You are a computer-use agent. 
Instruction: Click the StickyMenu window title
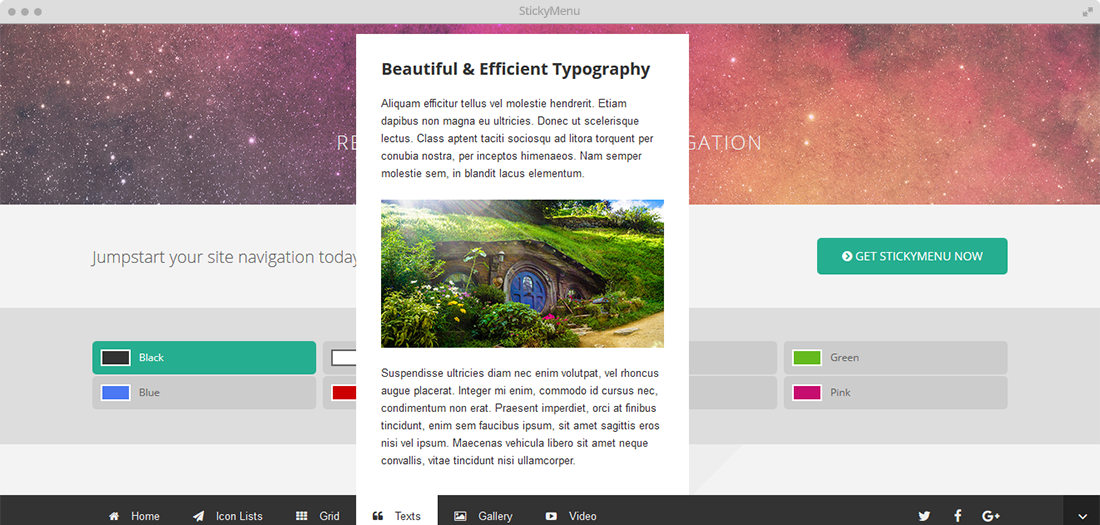[549, 11]
